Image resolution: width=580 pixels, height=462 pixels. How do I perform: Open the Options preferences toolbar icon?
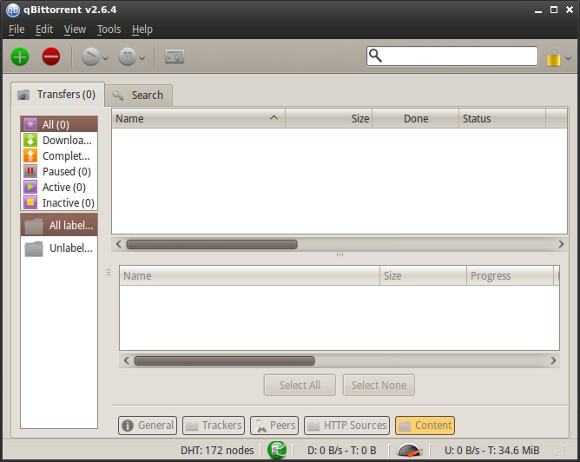point(174,57)
